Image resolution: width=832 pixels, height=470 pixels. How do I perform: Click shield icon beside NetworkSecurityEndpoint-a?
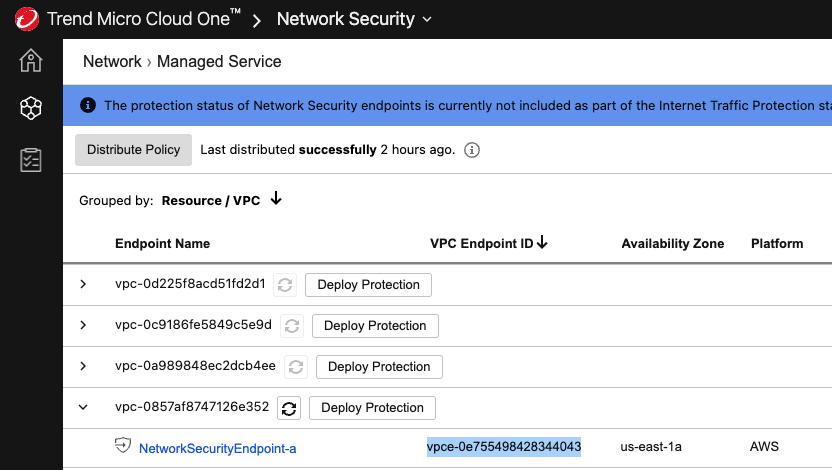pyautogui.click(x=123, y=445)
